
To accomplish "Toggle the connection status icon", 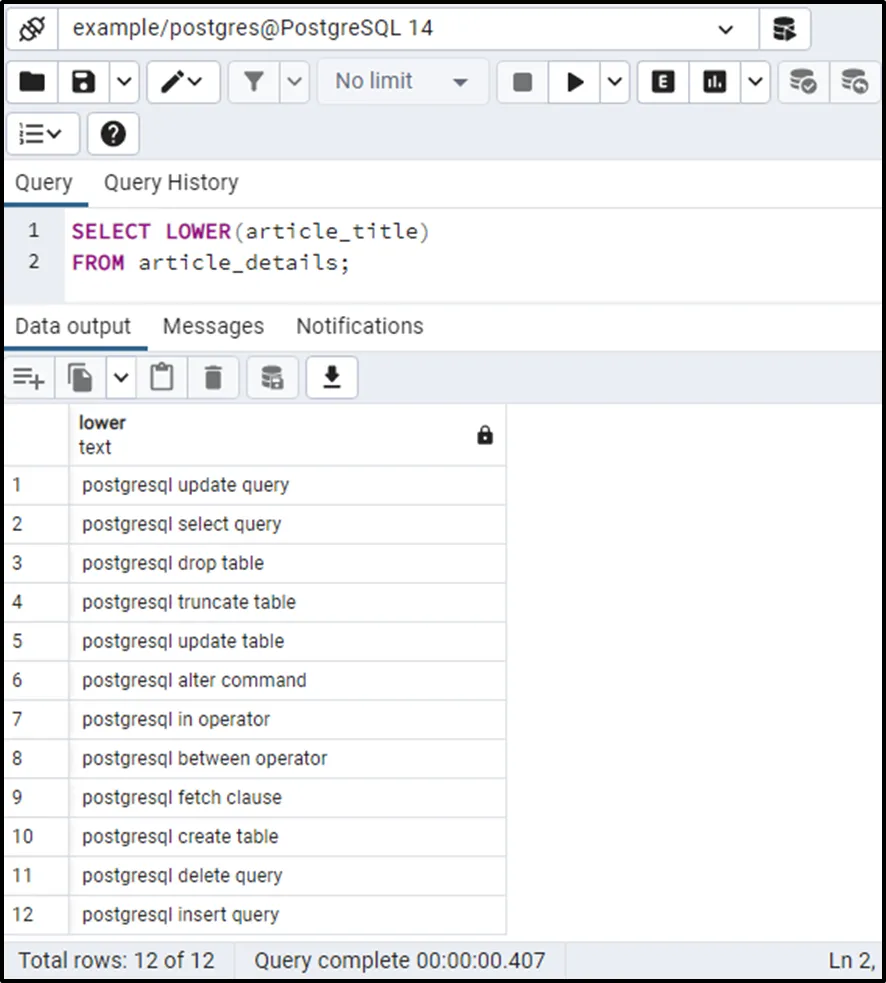I will tap(32, 29).
